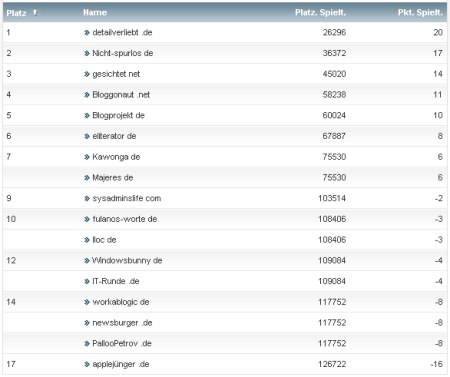The width and height of the screenshot is (450, 377).
Task: Click the arrow icon before gesichtet
Action: point(87,74)
